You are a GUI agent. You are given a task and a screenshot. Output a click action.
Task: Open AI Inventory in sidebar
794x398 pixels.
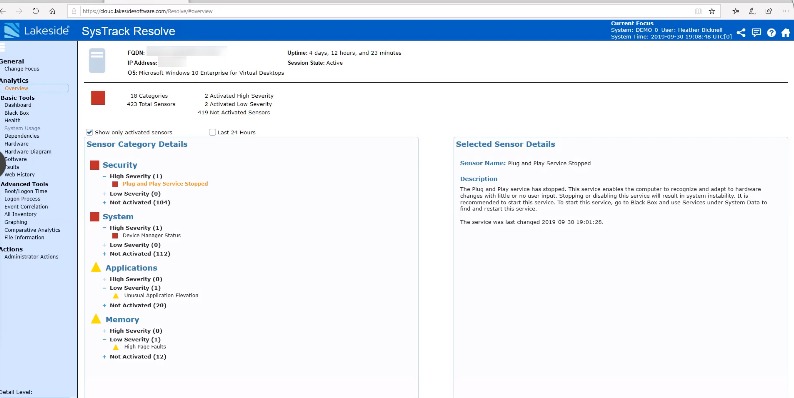20,214
